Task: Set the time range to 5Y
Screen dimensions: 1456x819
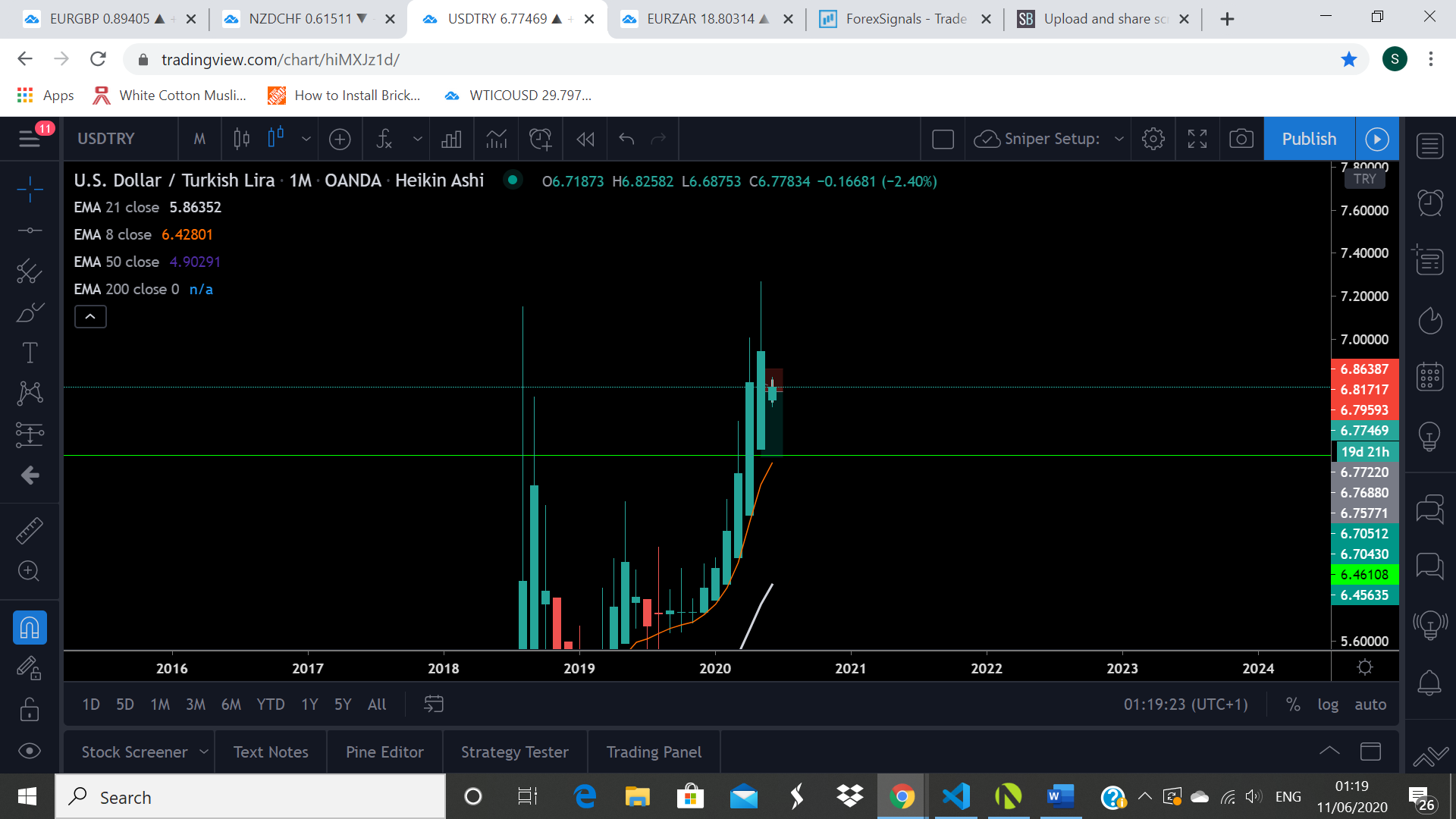Action: [343, 704]
